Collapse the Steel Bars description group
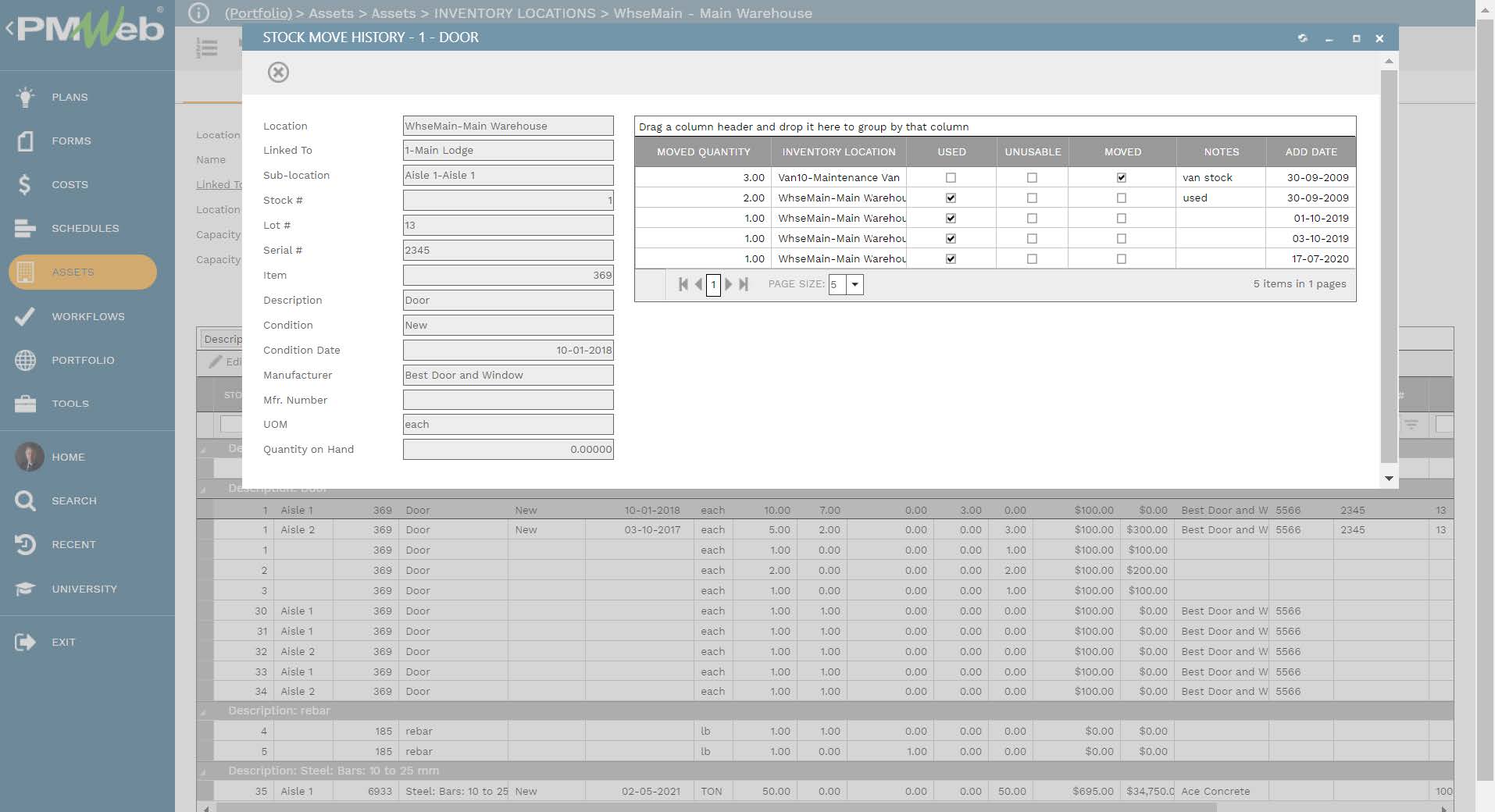 [205, 771]
